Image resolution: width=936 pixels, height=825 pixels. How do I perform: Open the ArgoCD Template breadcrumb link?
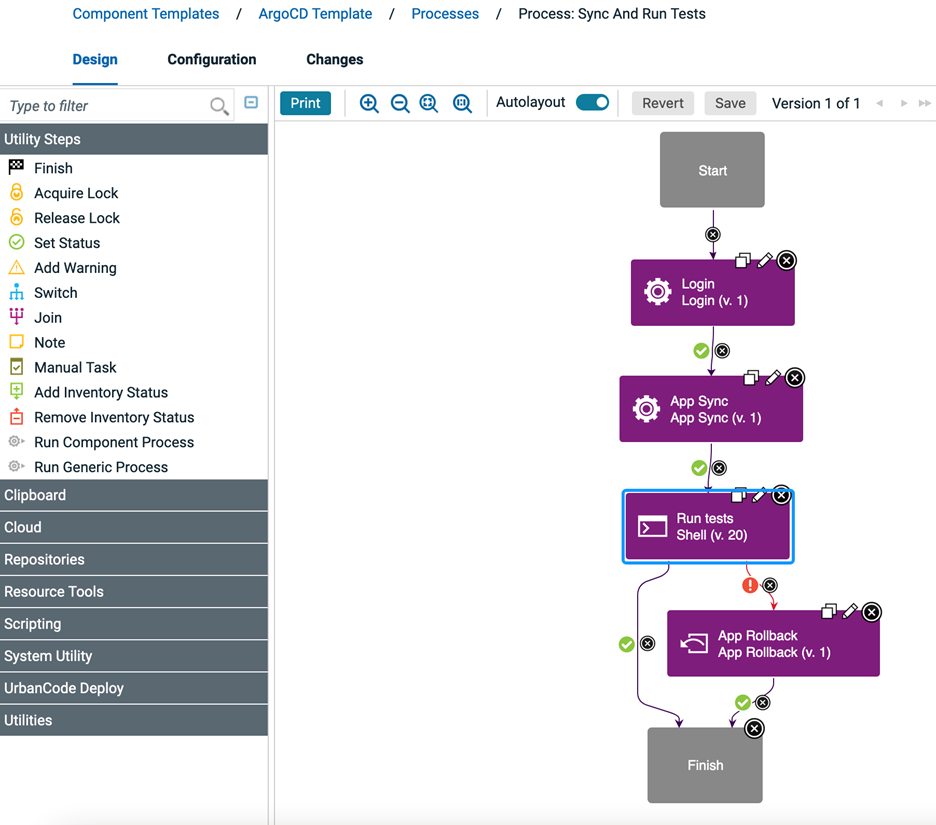[315, 14]
